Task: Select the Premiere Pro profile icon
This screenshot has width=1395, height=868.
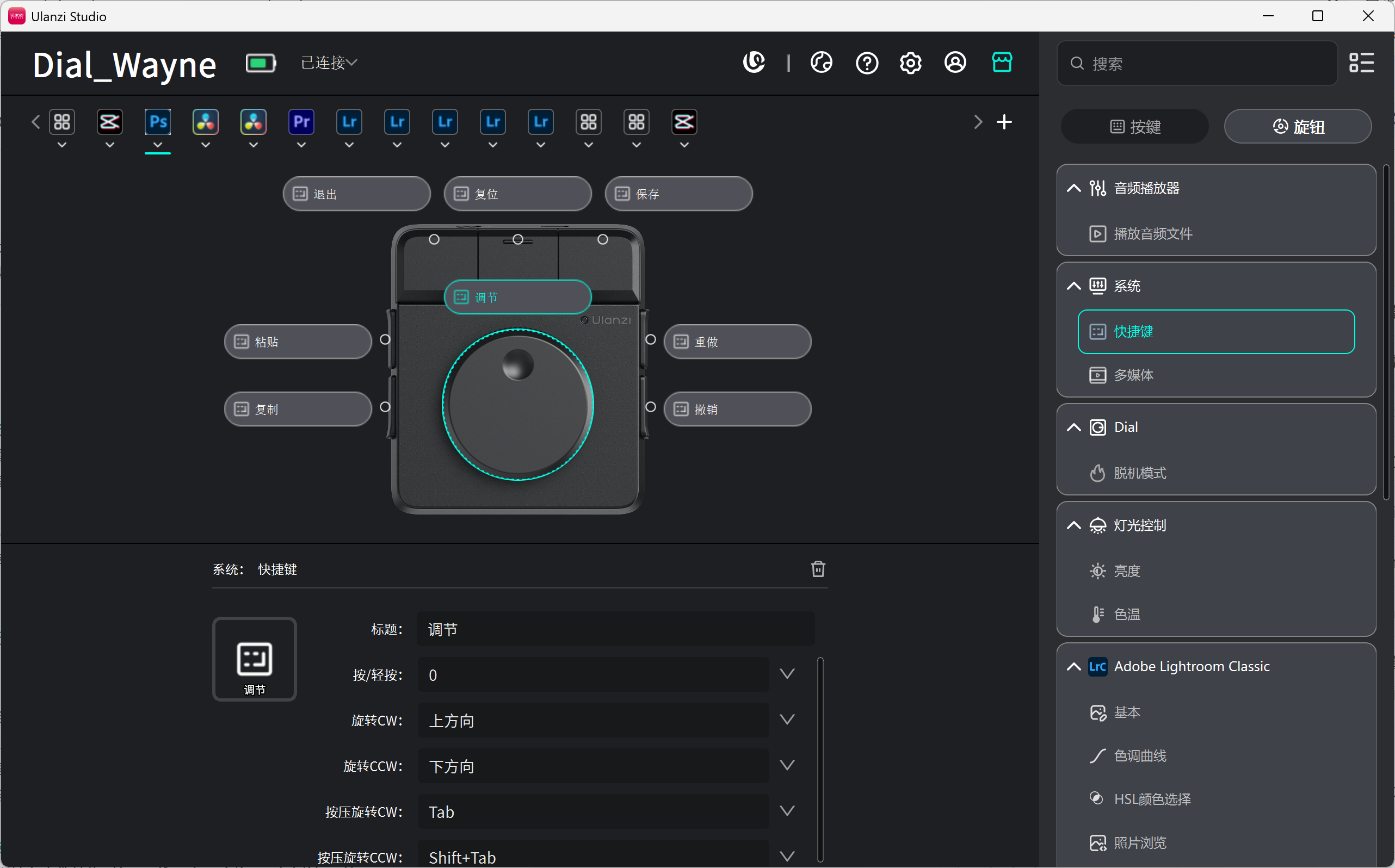Action: pyautogui.click(x=301, y=122)
